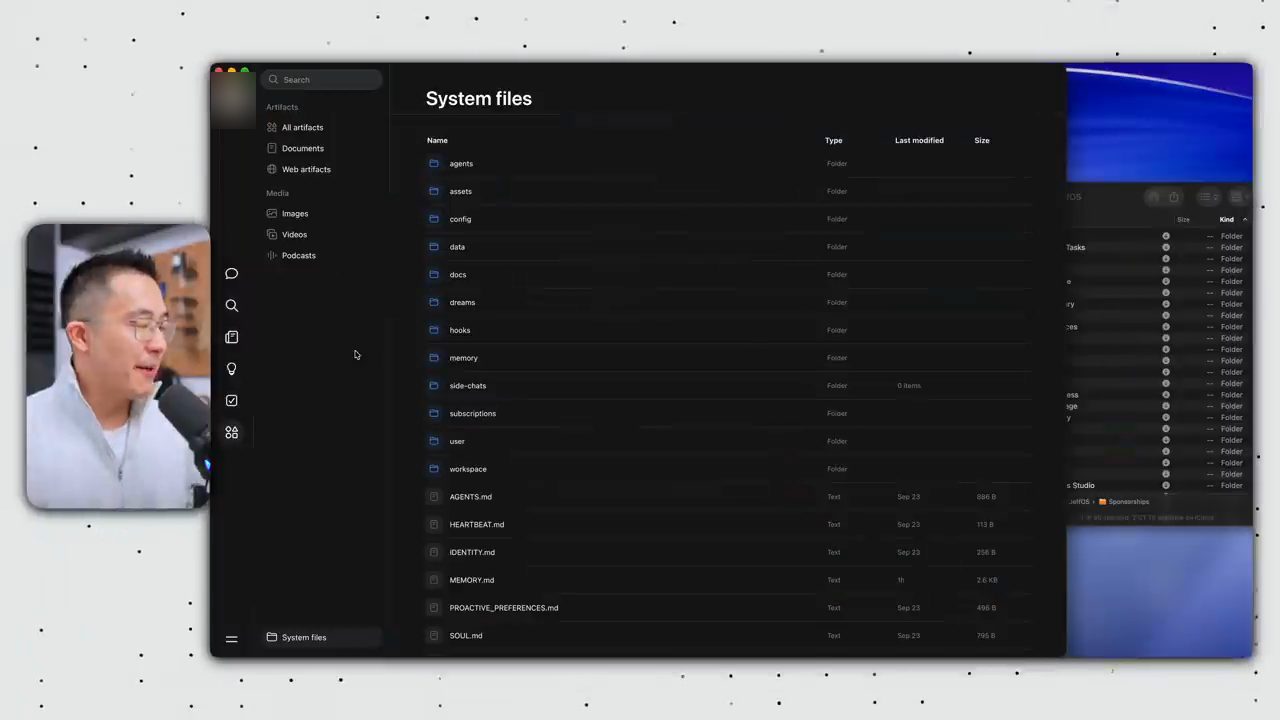
Task: Open the list view dropdown in the Finder toolbar
Action: [x=1209, y=197]
